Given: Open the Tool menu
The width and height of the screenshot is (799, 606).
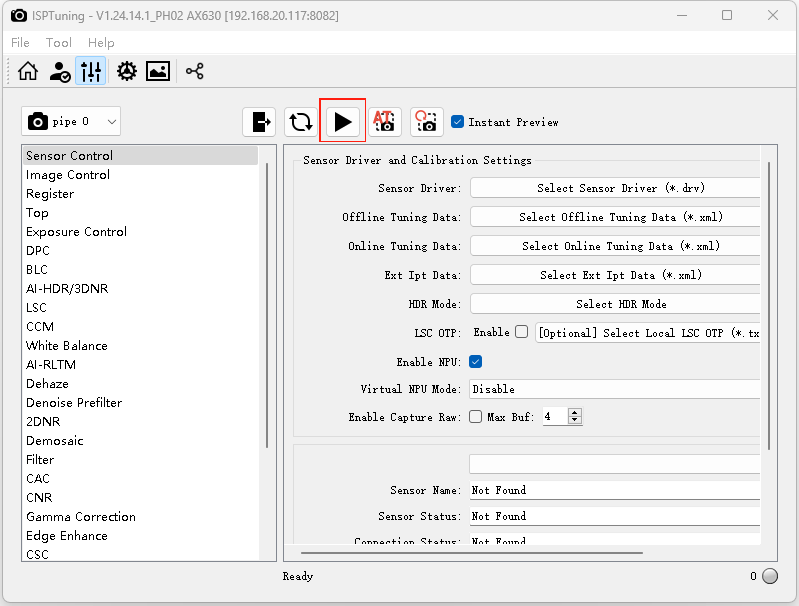Looking at the screenshot, I should (59, 43).
